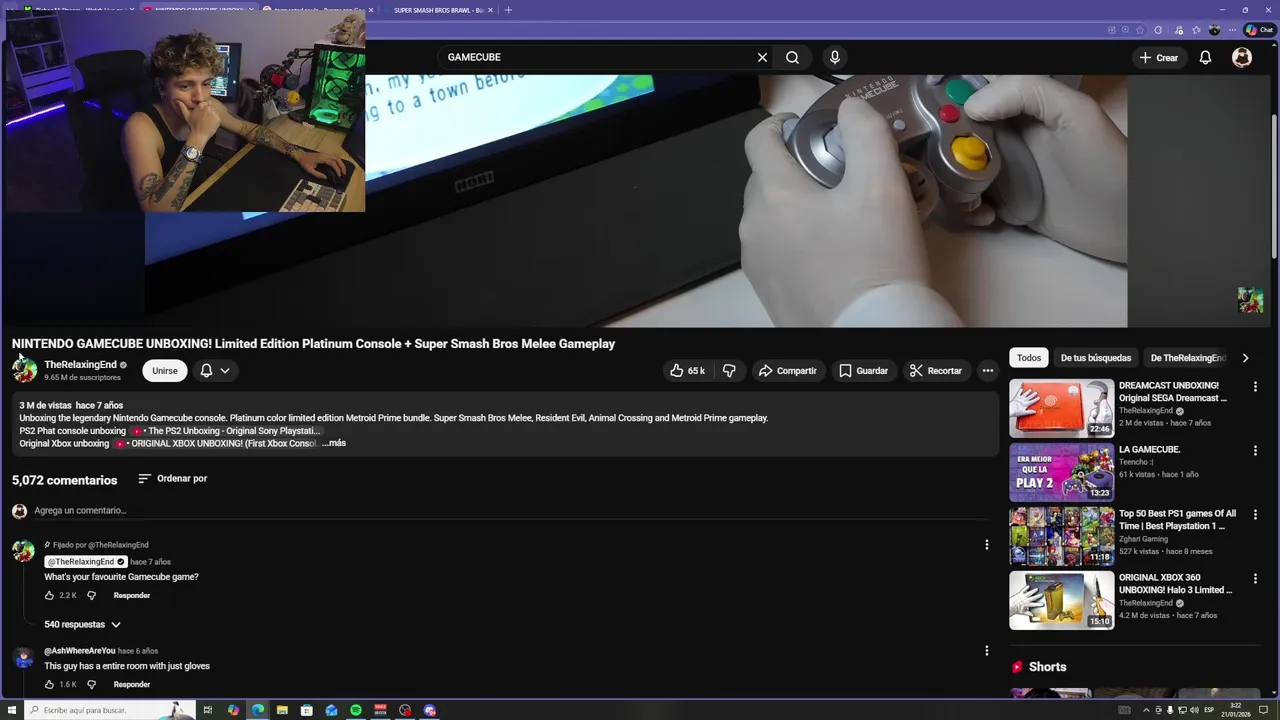The height and width of the screenshot is (720, 1280).
Task: Open LA GAMECUBE video thumbnail
Action: 1061,472
